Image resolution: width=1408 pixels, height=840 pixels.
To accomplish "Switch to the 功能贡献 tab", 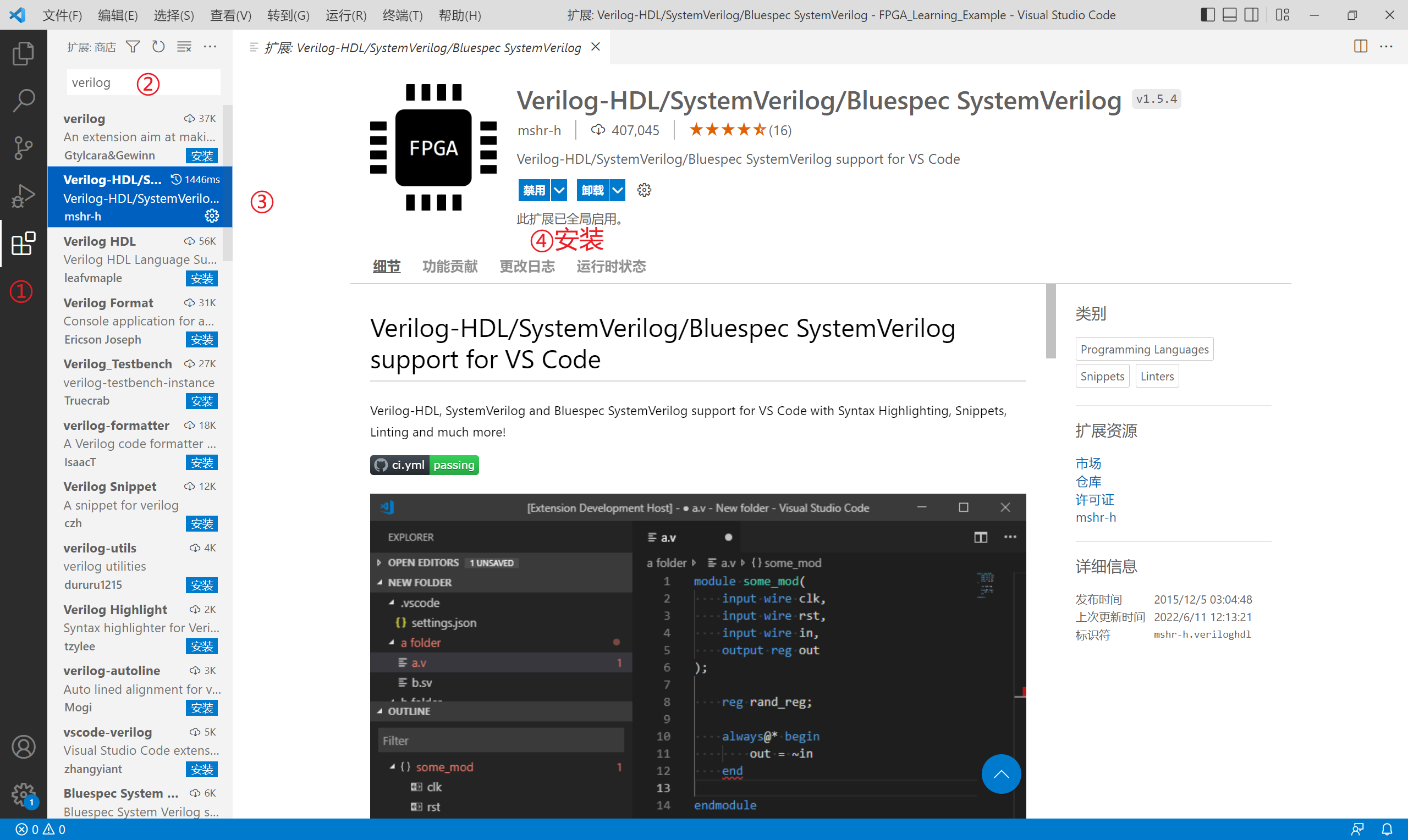I will coord(450,266).
